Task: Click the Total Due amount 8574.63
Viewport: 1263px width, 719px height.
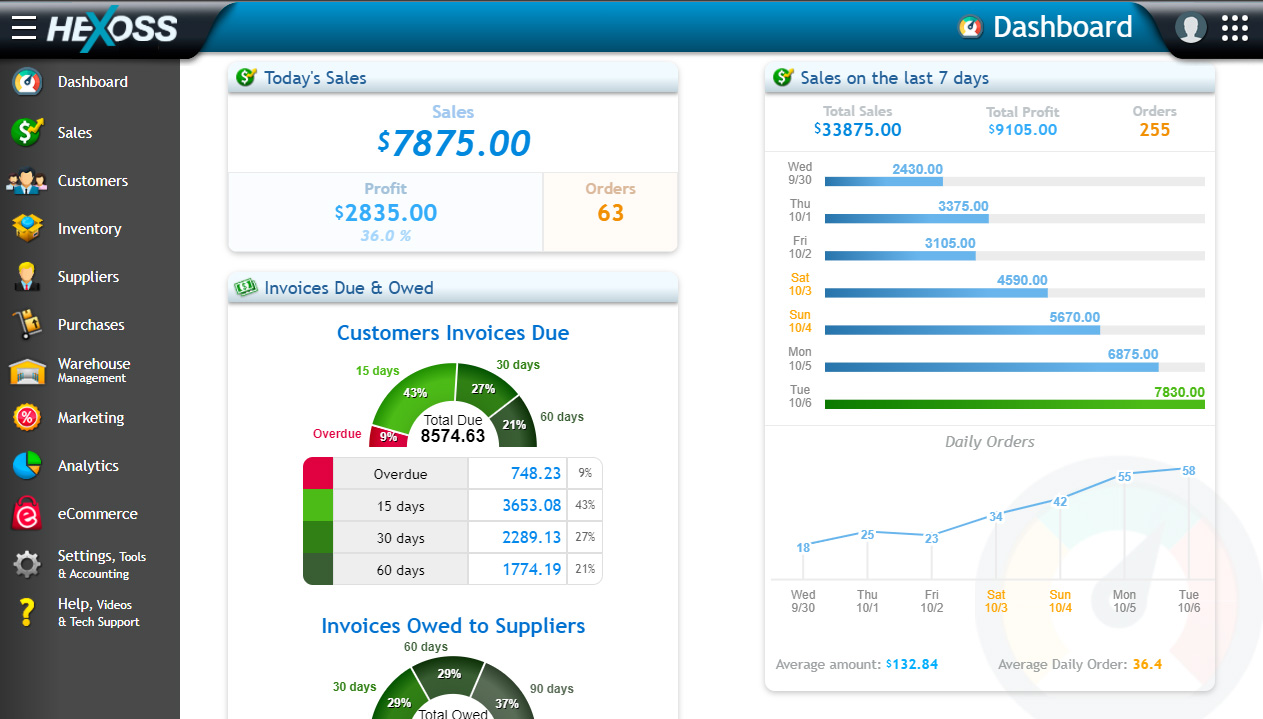Action: [x=453, y=436]
